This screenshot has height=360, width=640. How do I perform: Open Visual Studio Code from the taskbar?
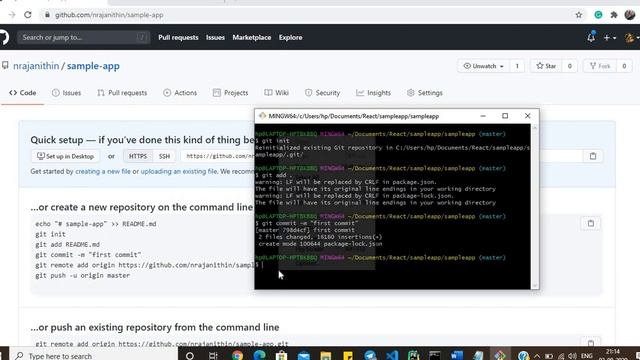(x=392, y=356)
